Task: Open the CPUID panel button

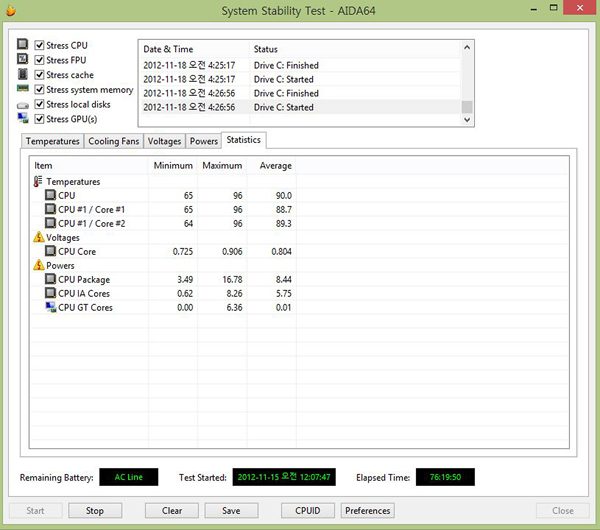Action: (308, 510)
